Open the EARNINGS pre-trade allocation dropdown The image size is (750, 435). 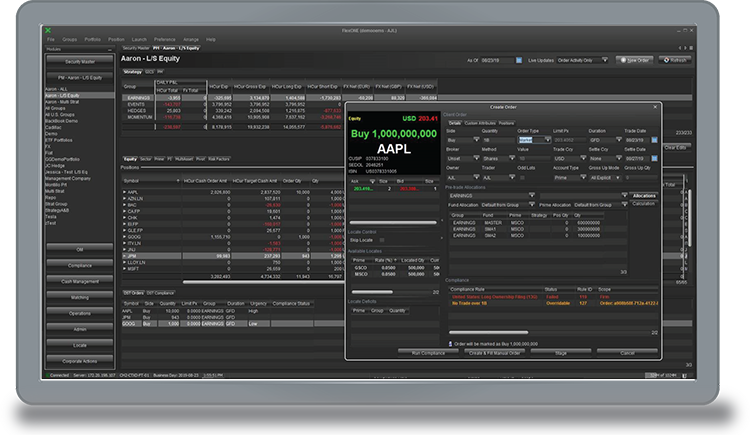[531, 195]
